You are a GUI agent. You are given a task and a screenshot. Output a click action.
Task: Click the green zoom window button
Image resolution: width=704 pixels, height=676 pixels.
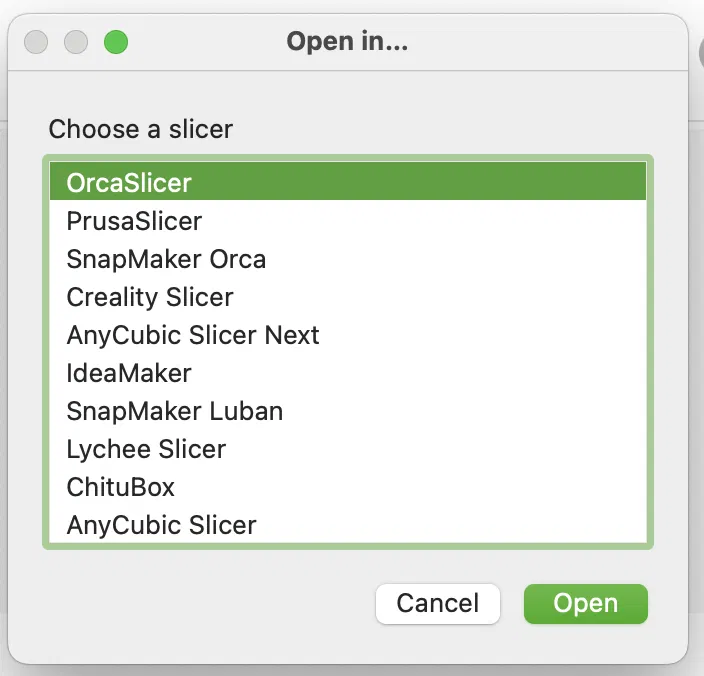(x=116, y=42)
